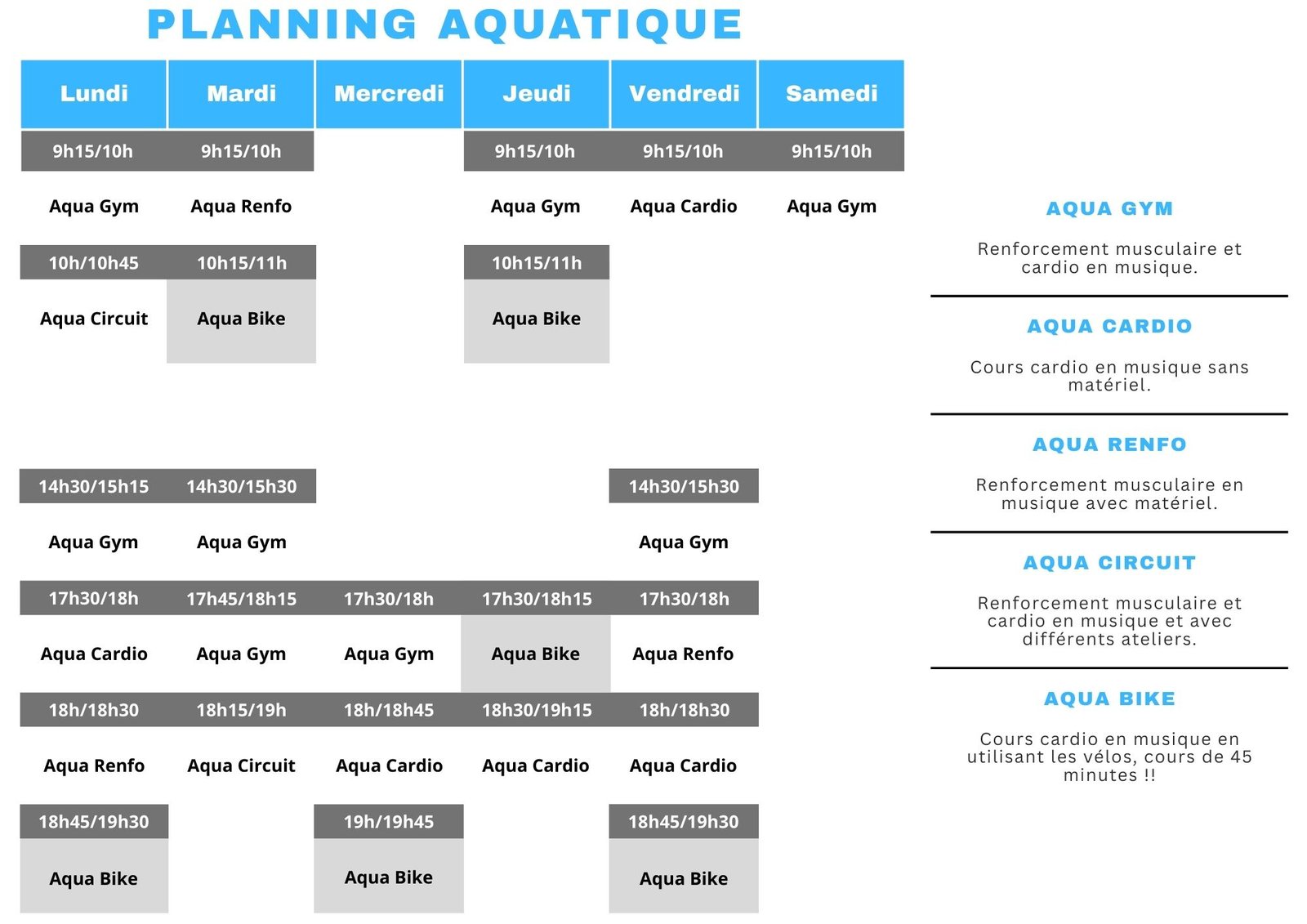Screen dimensions: 1307x924
Task: Choose the Vendredi header cell
Action: (x=684, y=94)
